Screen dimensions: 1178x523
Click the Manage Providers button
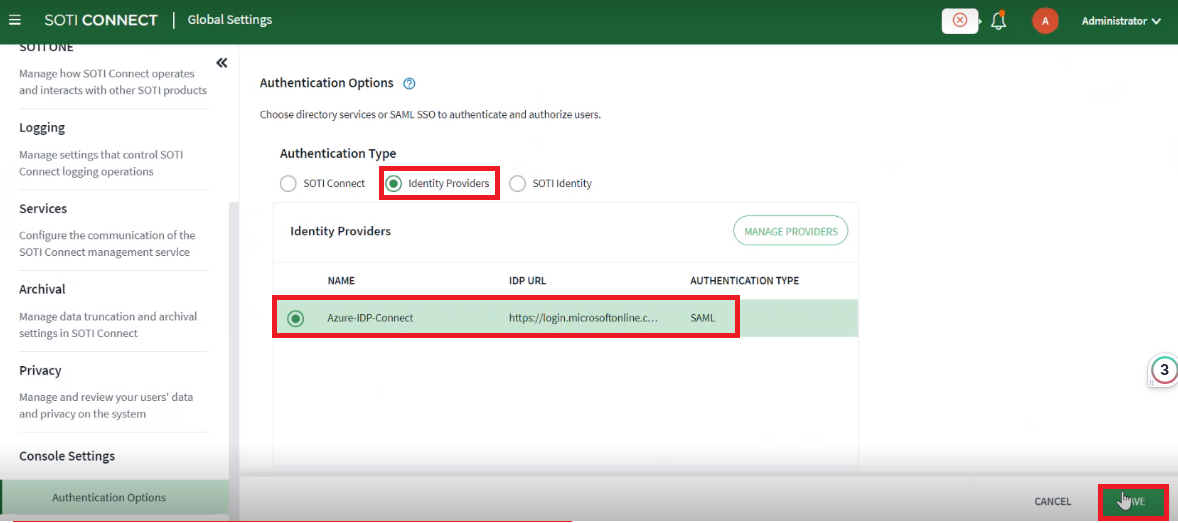pyautogui.click(x=790, y=231)
